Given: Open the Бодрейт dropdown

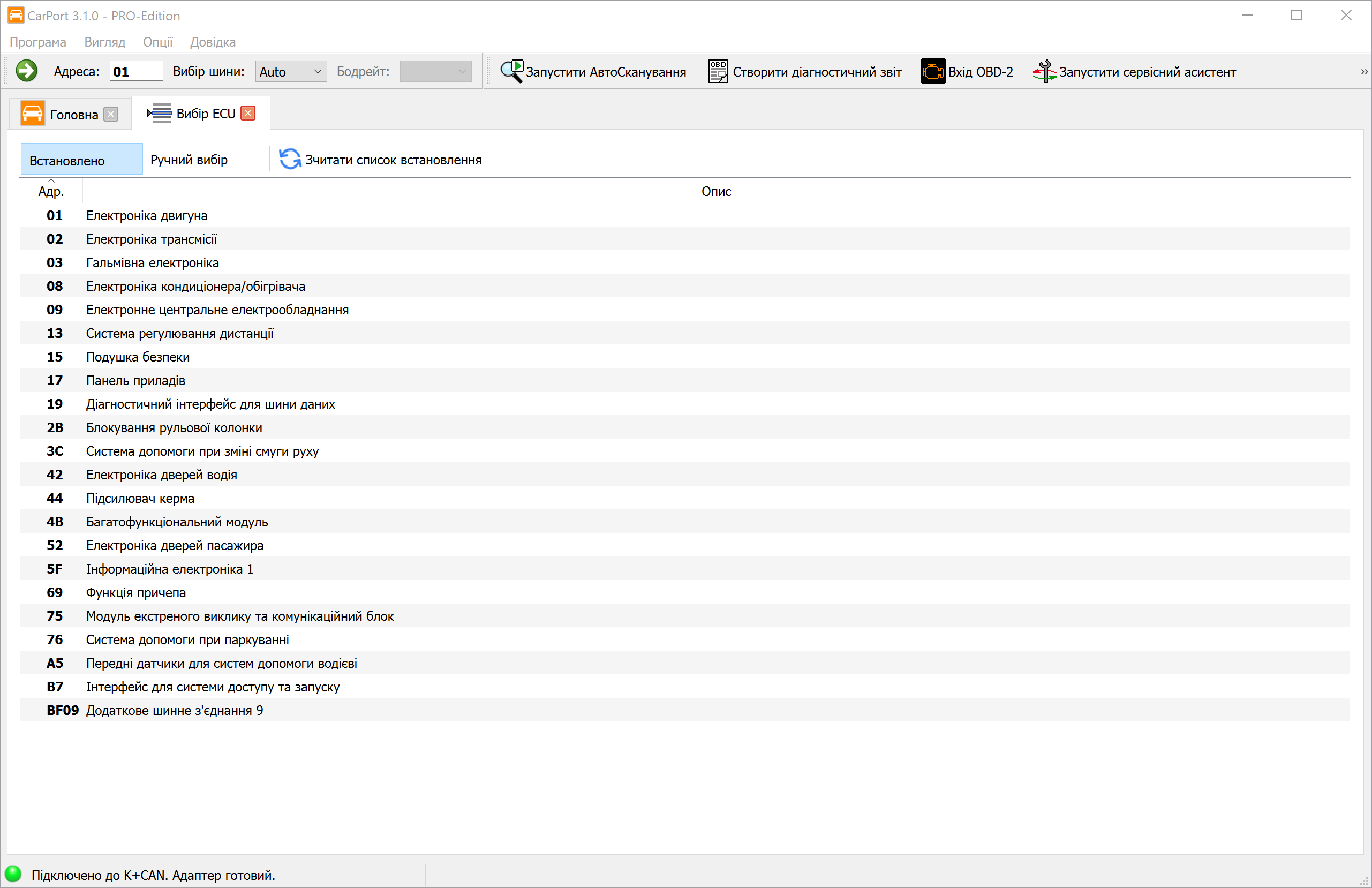Looking at the screenshot, I should click(x=435, y=72).
